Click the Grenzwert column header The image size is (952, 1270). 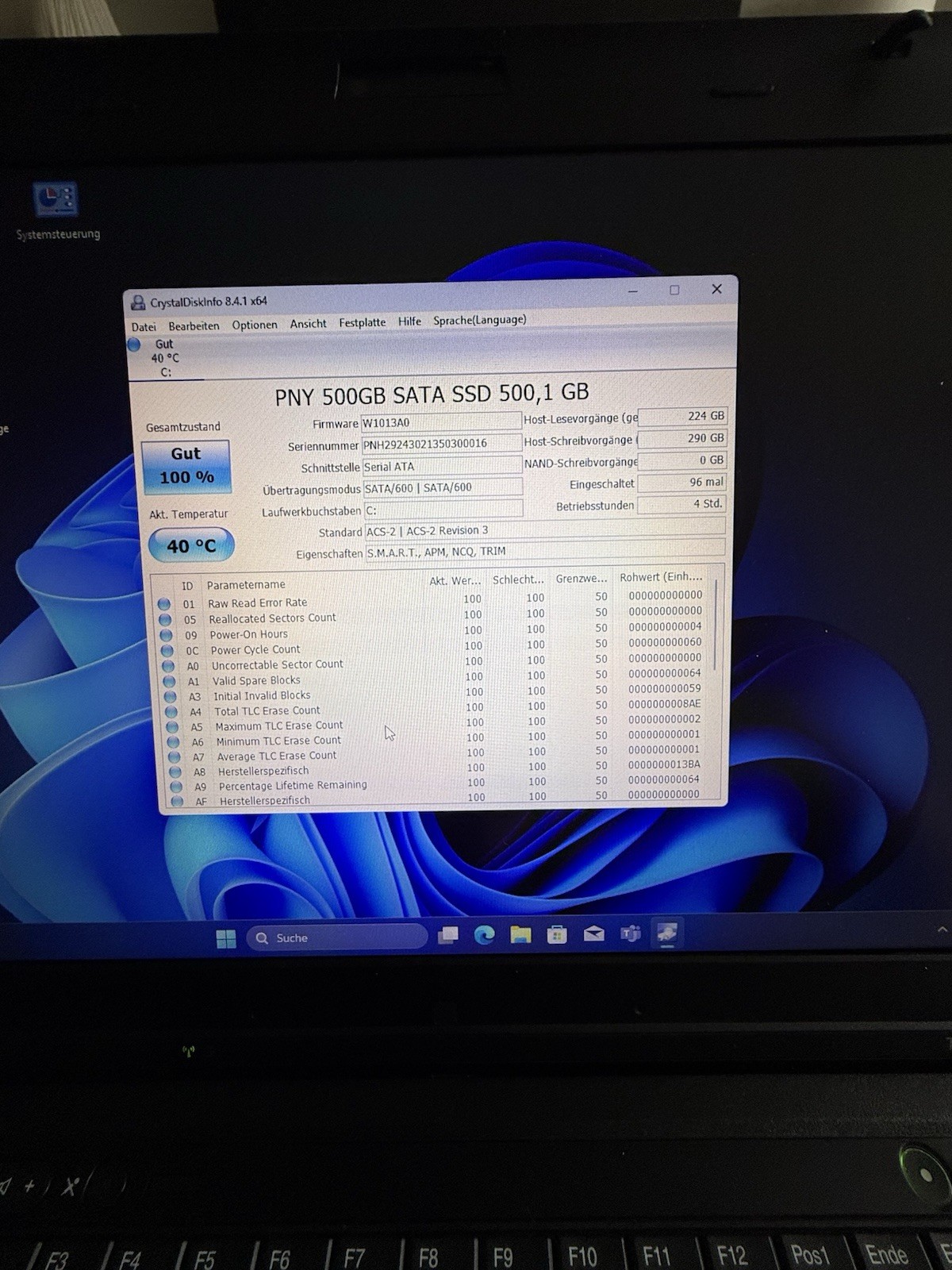pyautogui.click(x=582, y=579)
